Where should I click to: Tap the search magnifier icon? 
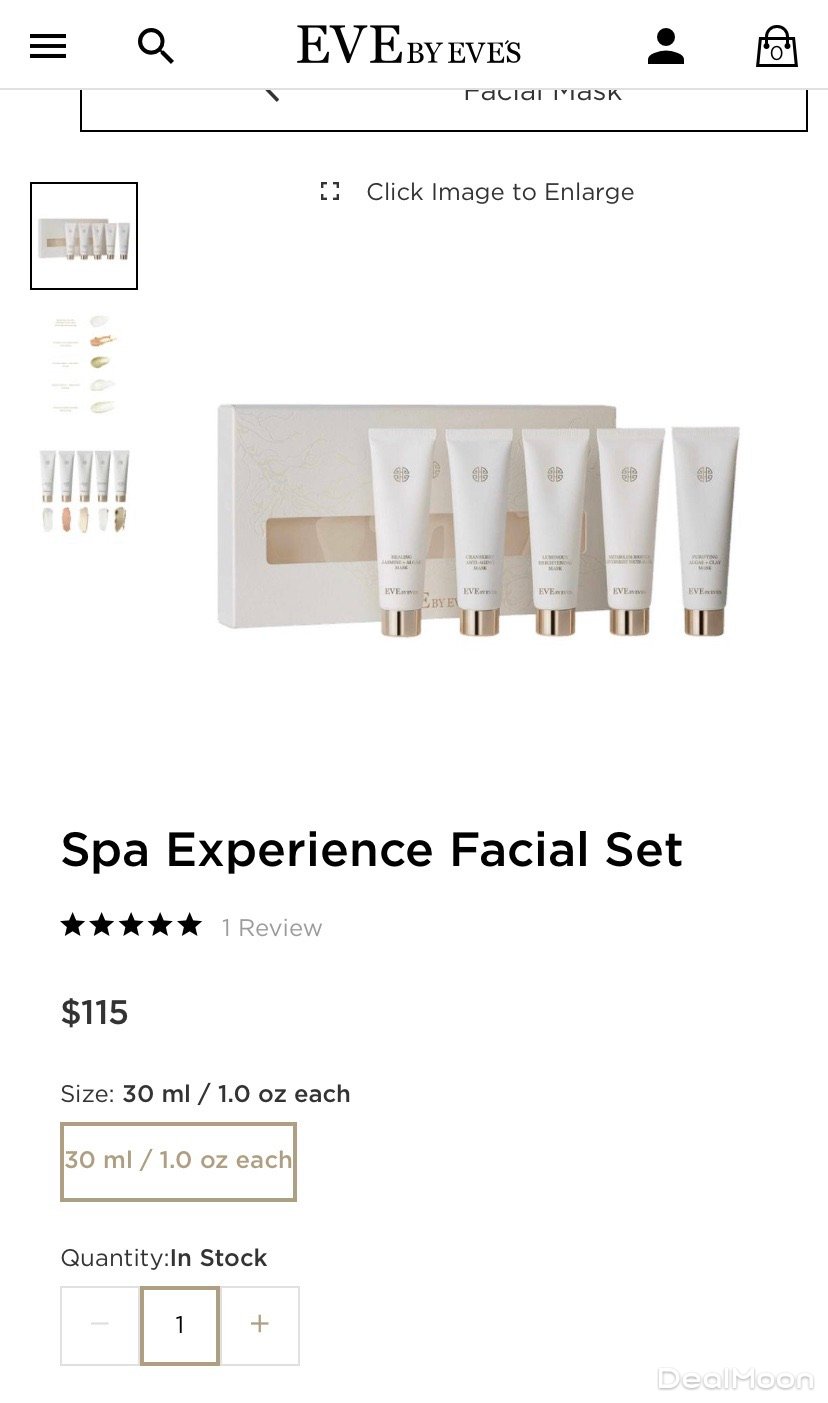156,46
